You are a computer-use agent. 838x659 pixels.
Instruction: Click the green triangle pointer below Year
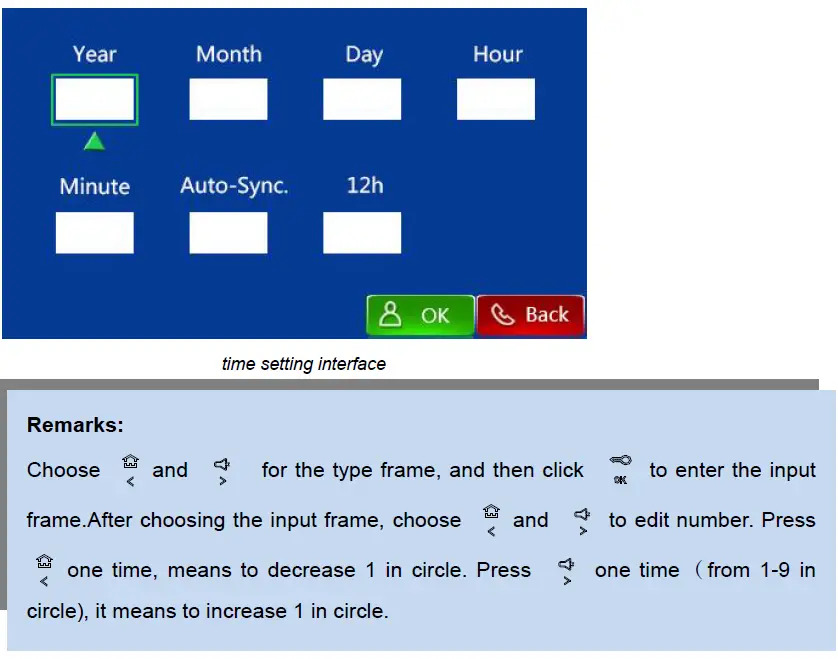94,141
